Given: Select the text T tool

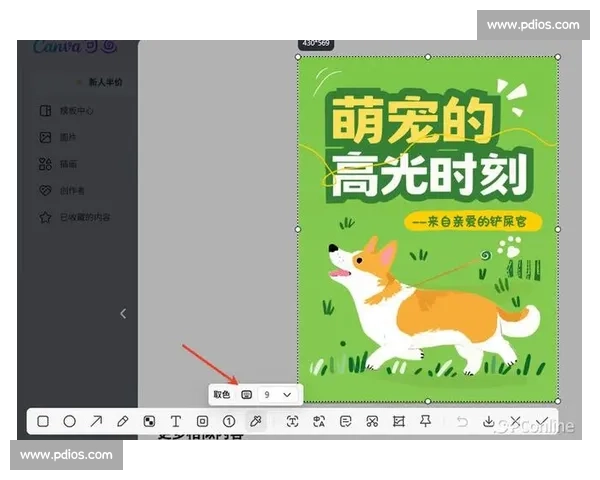Looking at the screenshot, I should point(176,421).
